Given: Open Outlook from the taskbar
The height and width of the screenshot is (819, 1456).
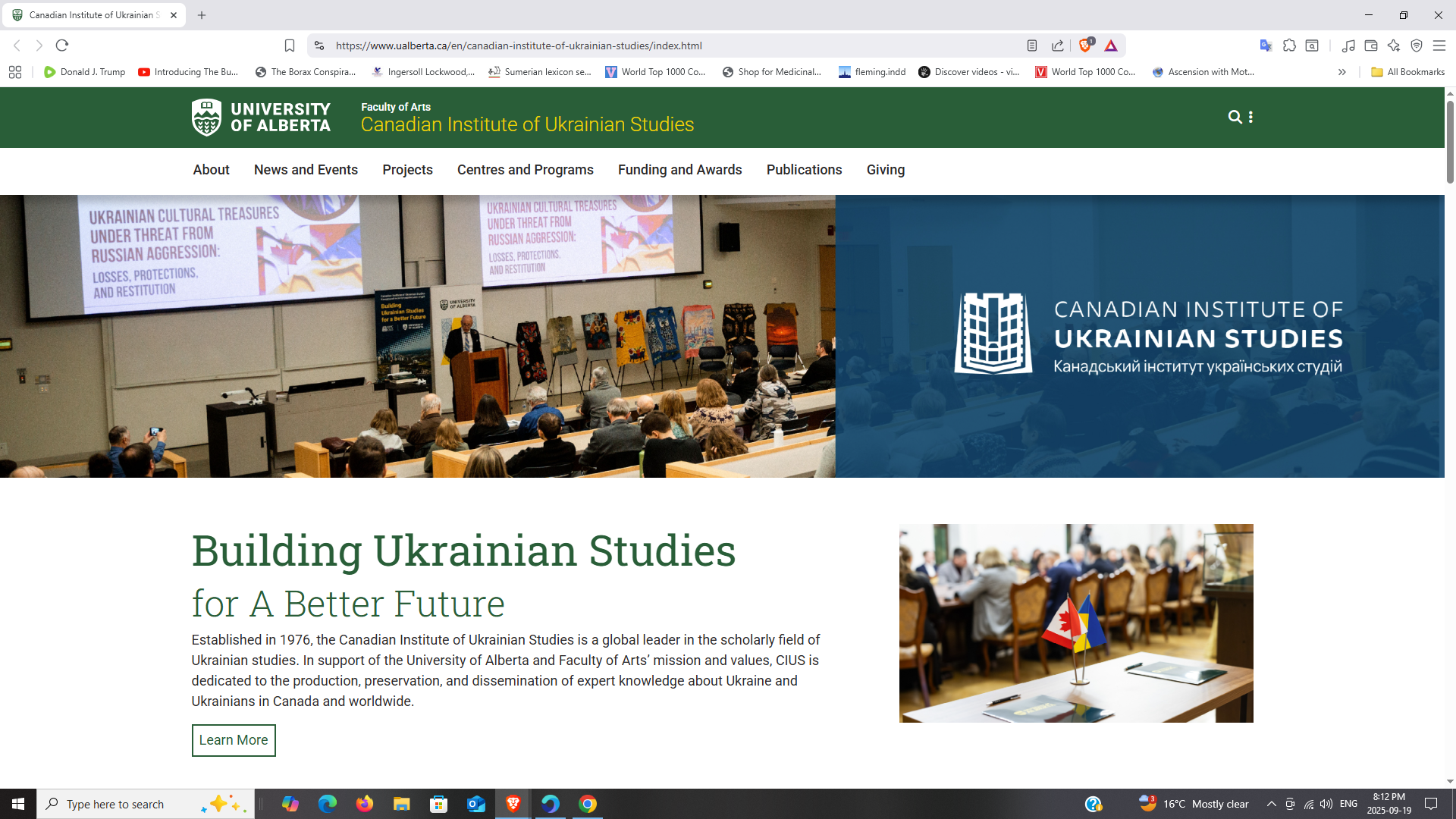Looking at the screenshot, I should (x=476, y=804).
